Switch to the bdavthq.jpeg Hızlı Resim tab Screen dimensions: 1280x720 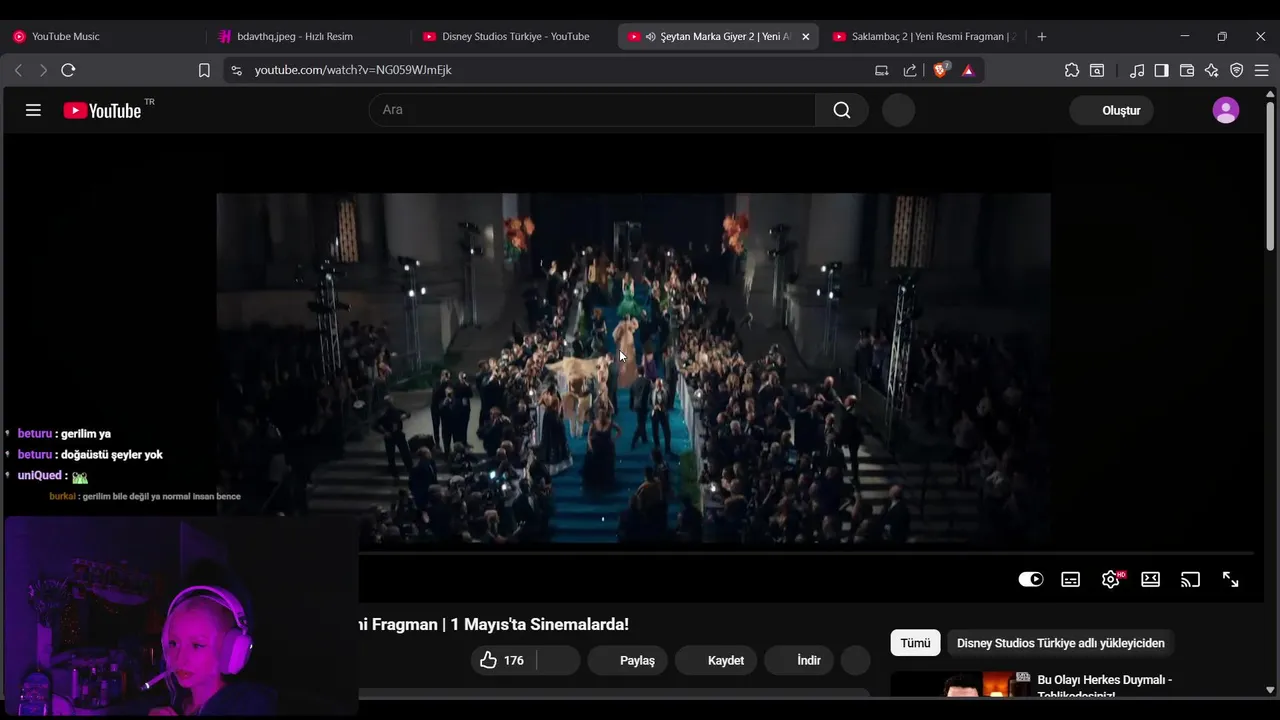point(308,36)
